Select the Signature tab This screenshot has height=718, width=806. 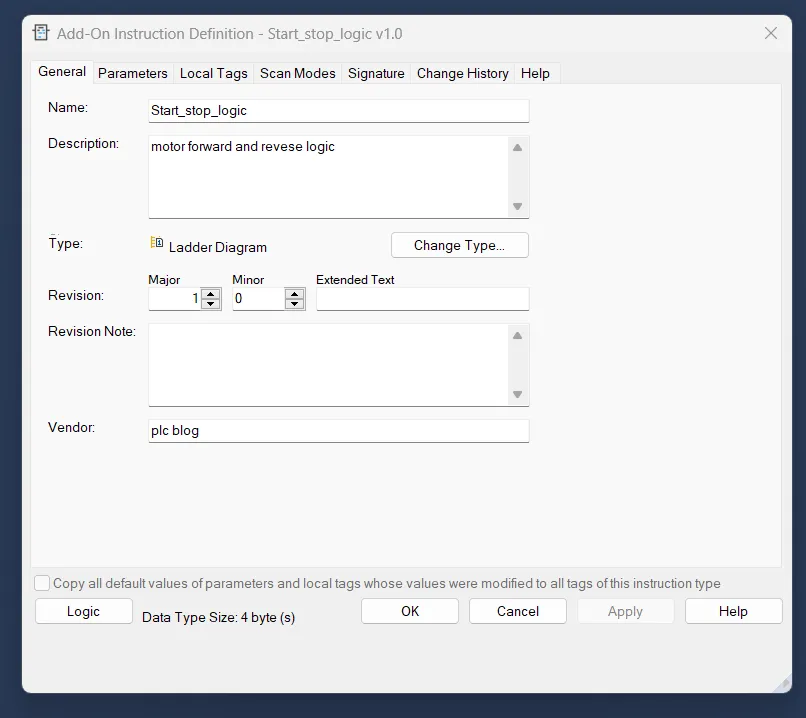[x=376, y=73]
